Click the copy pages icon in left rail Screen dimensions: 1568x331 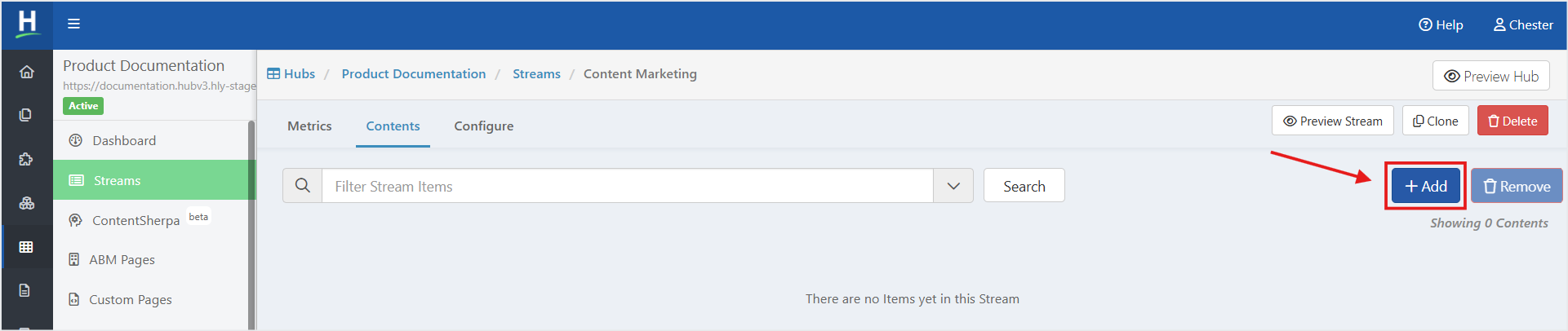(26, 115)
